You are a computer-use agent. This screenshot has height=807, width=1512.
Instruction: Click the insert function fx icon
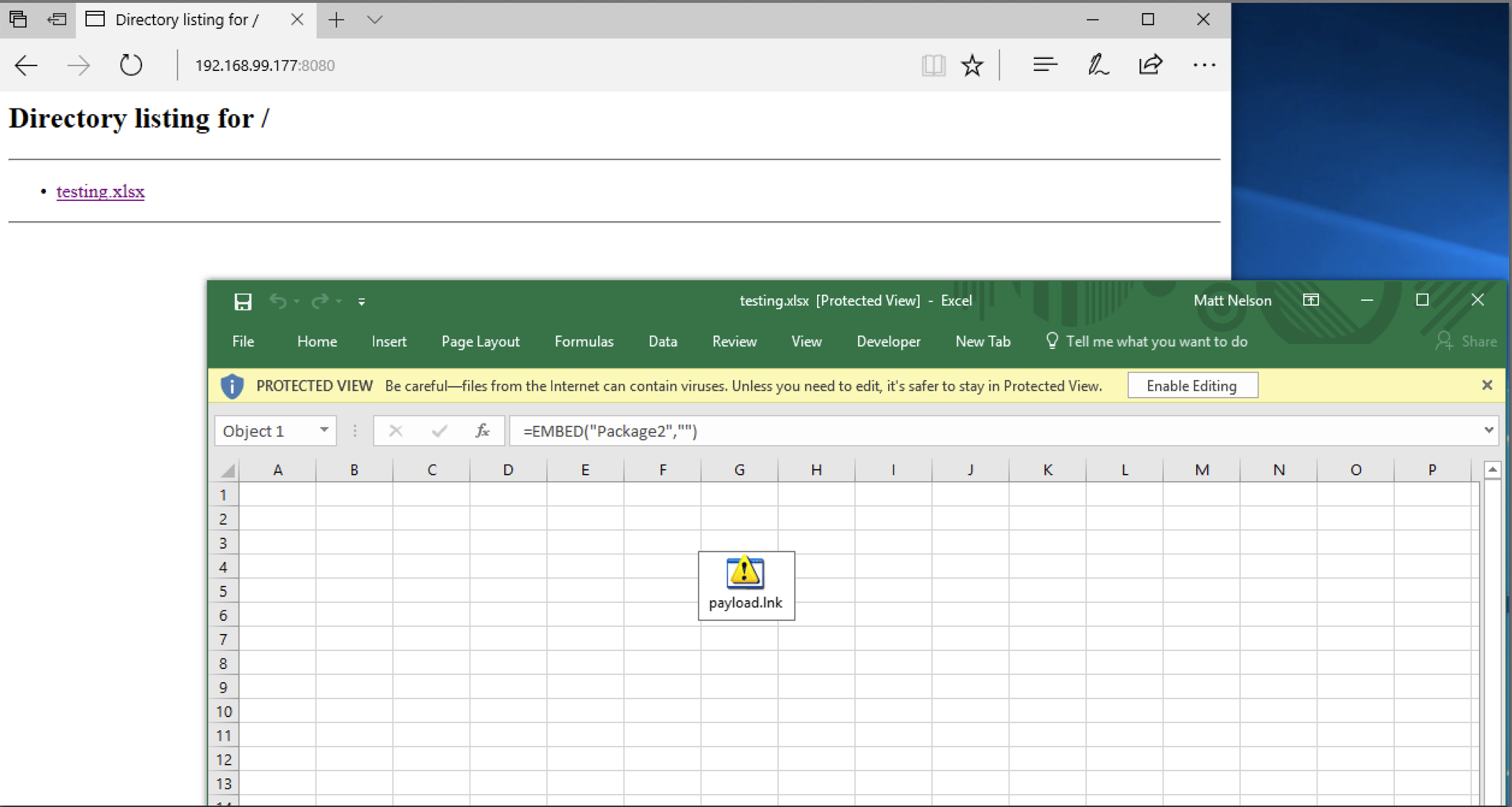pyautogui.click(x=482, y=431)
